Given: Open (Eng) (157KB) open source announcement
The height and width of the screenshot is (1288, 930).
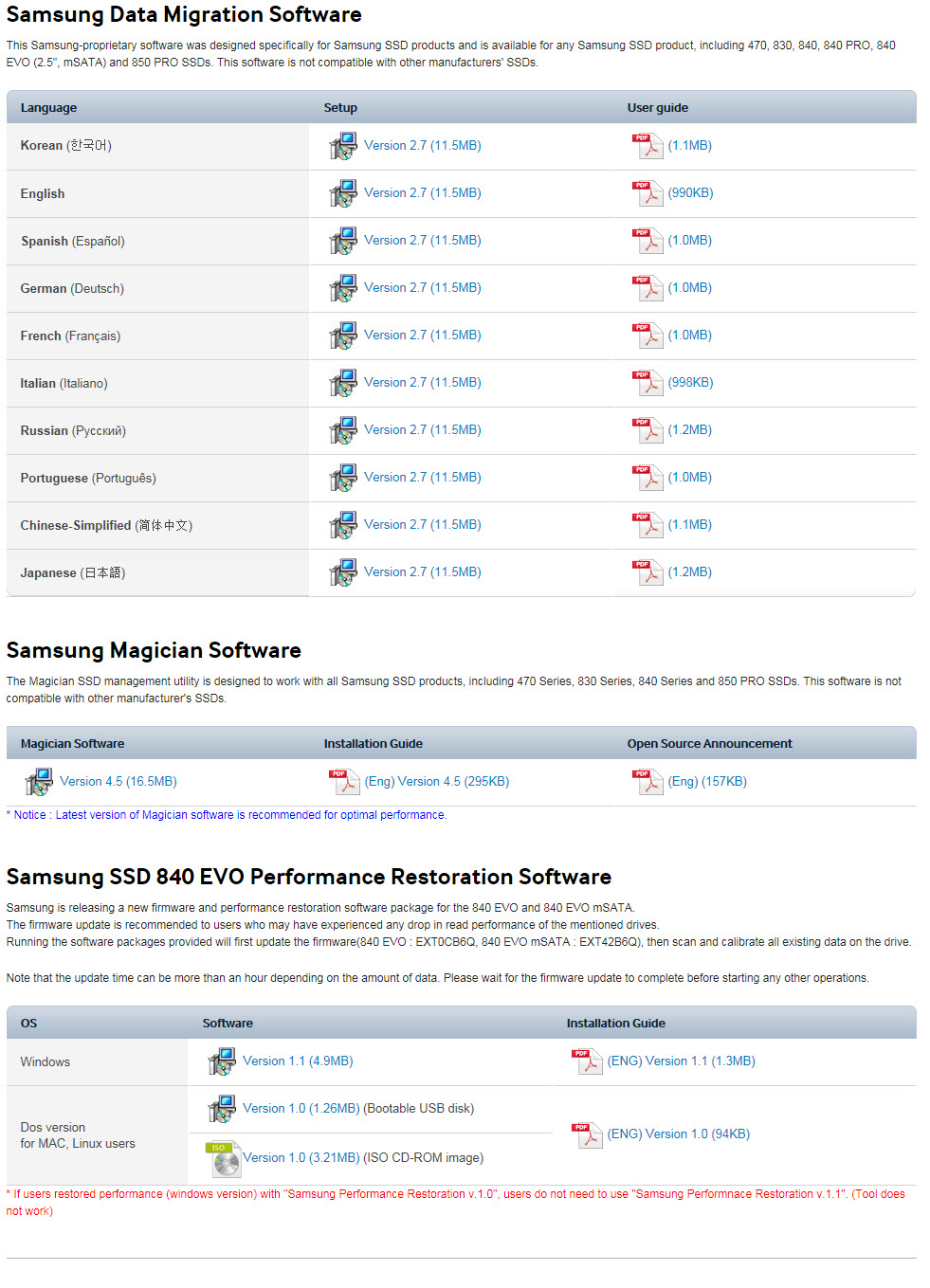Looking at the screenshot, I should coord(707,781).
